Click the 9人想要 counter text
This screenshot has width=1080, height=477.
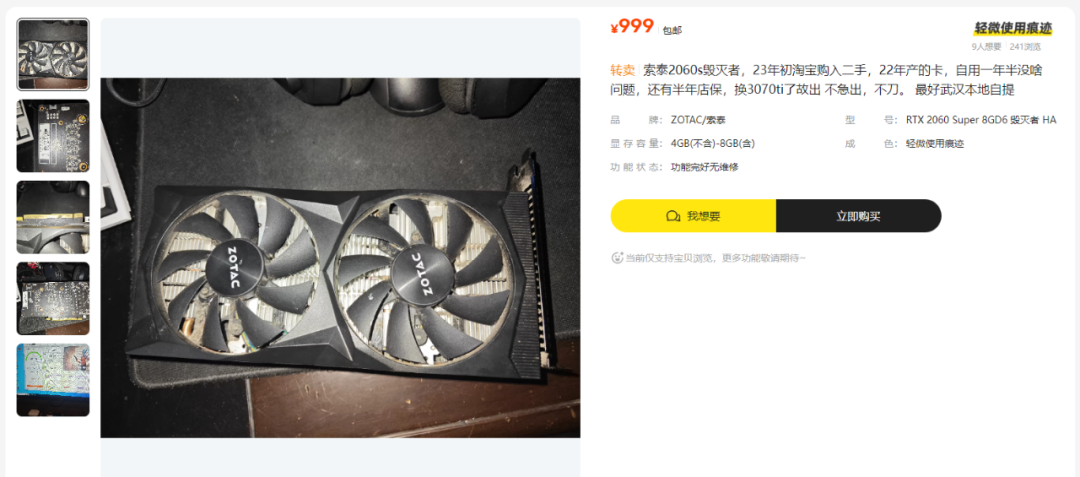coord(986,47)
